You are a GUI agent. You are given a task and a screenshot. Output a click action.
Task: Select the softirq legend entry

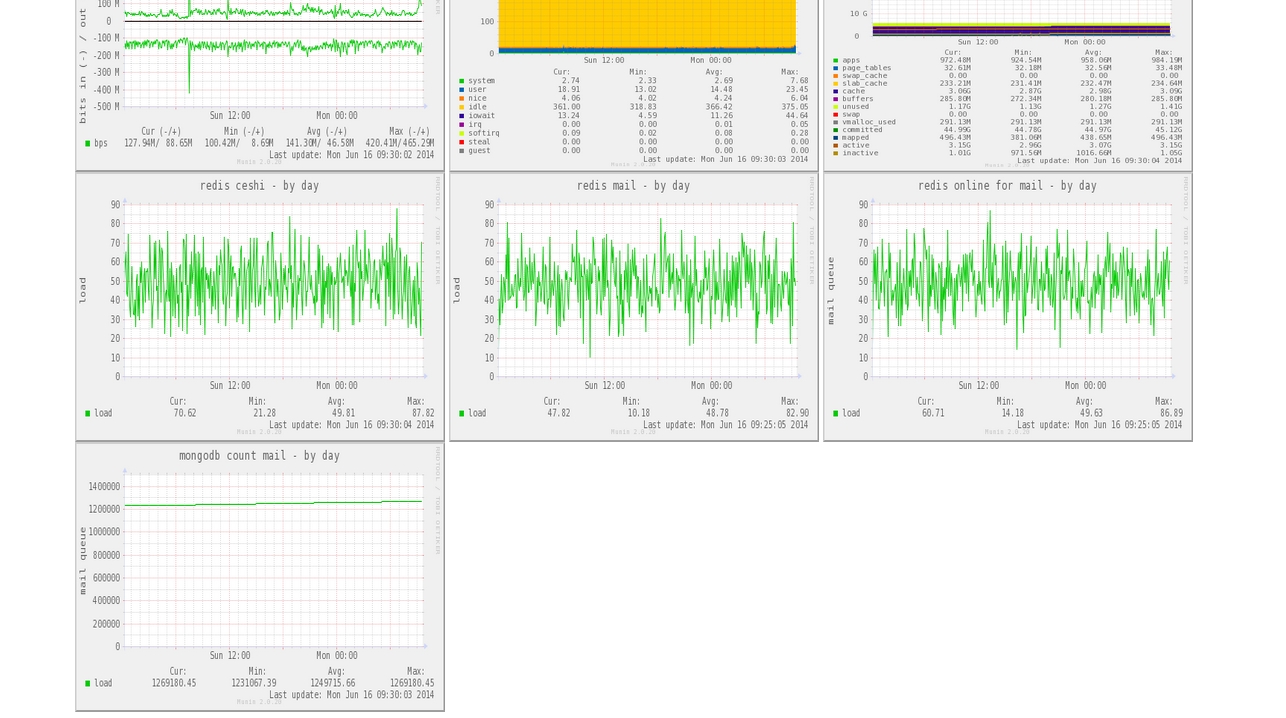pos(483,133)
